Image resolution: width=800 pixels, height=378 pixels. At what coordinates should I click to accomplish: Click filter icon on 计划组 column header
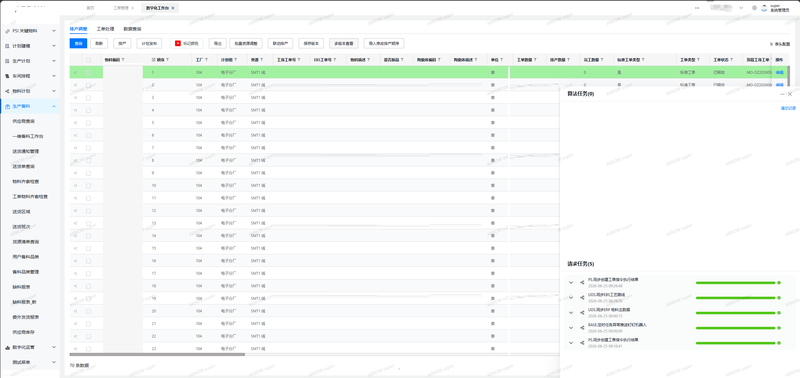tap(236, 60)
